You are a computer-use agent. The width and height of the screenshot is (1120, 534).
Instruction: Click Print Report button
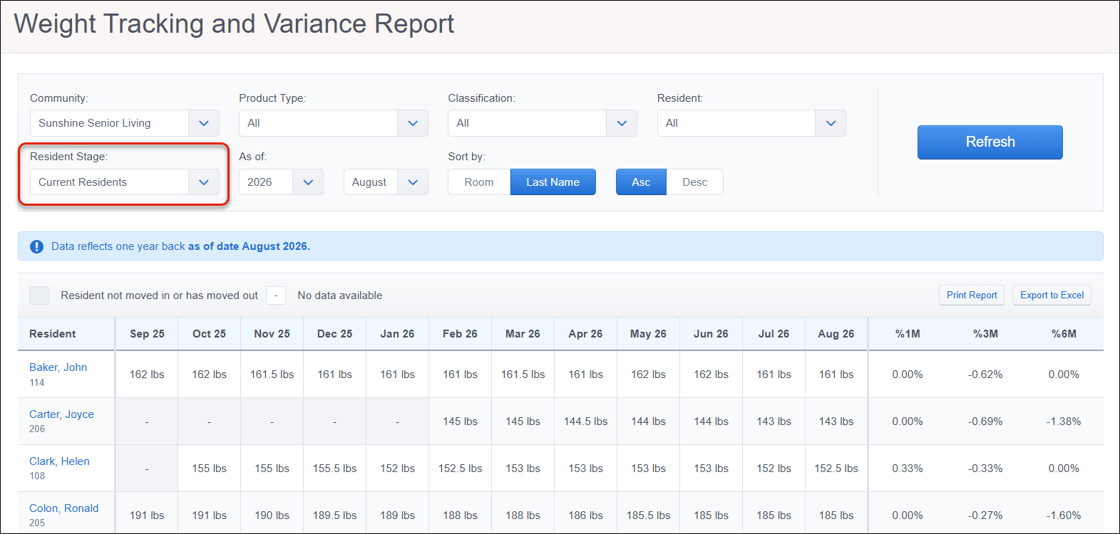971,295
